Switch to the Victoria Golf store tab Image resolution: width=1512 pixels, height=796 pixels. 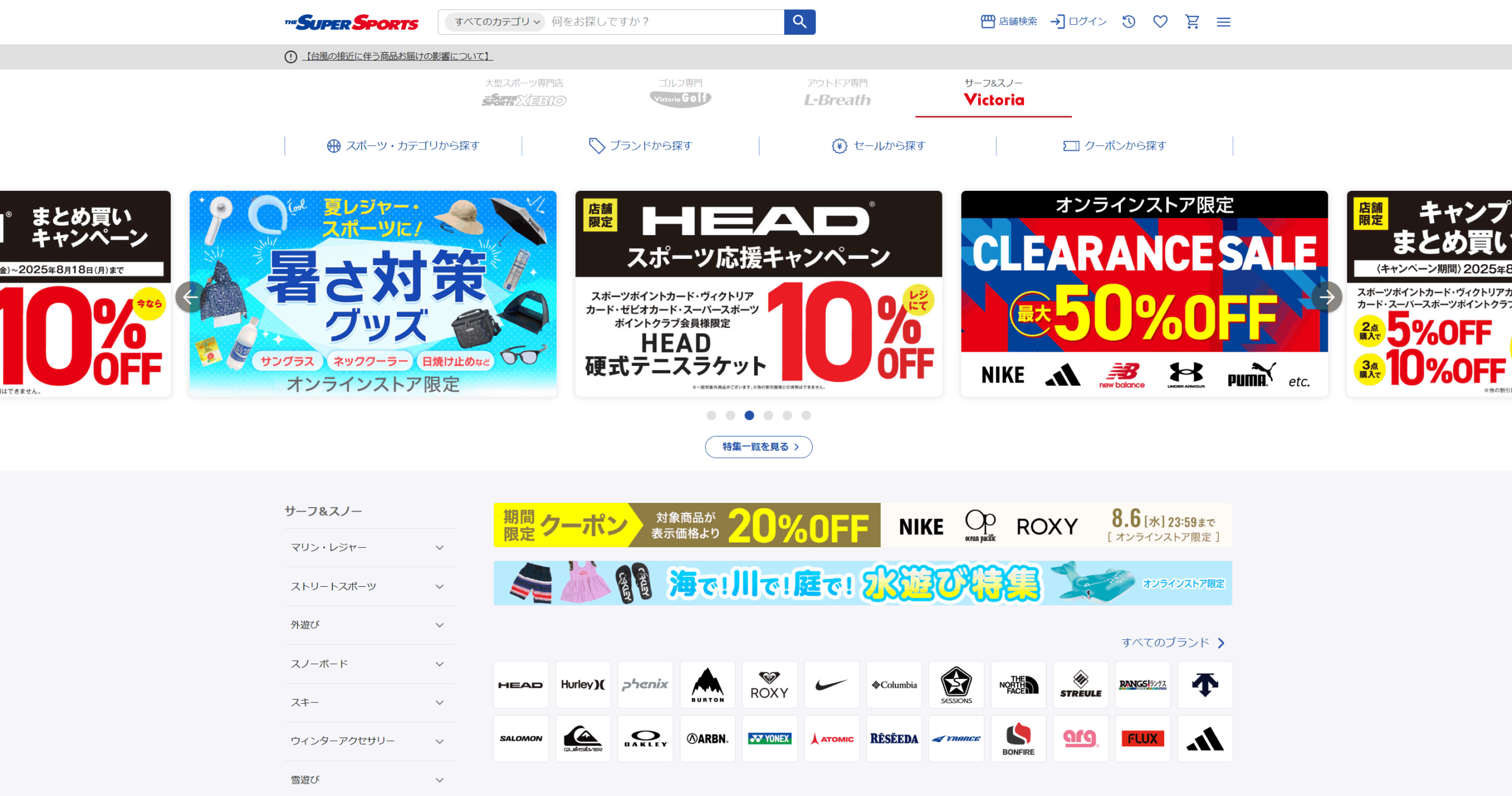click(x=680, y=93)
